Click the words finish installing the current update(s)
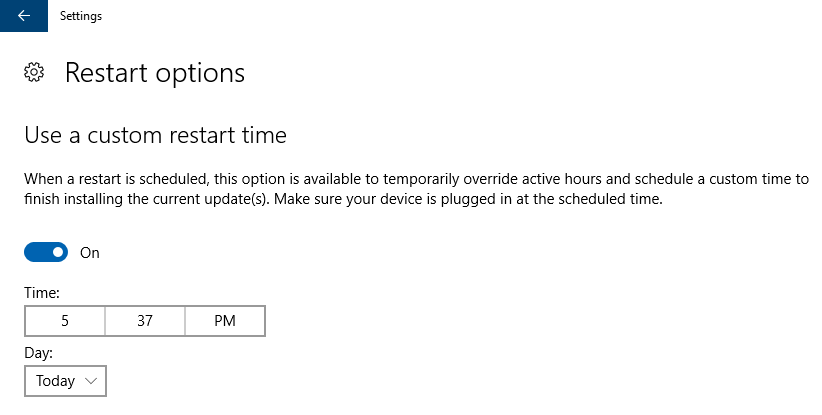 click(x=147, y=199)
